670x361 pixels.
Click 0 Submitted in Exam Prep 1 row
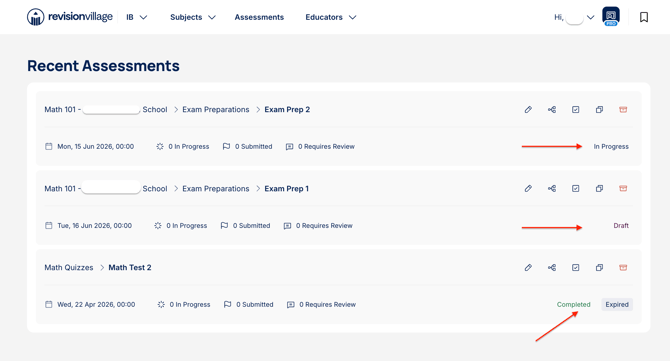(245, 226)
